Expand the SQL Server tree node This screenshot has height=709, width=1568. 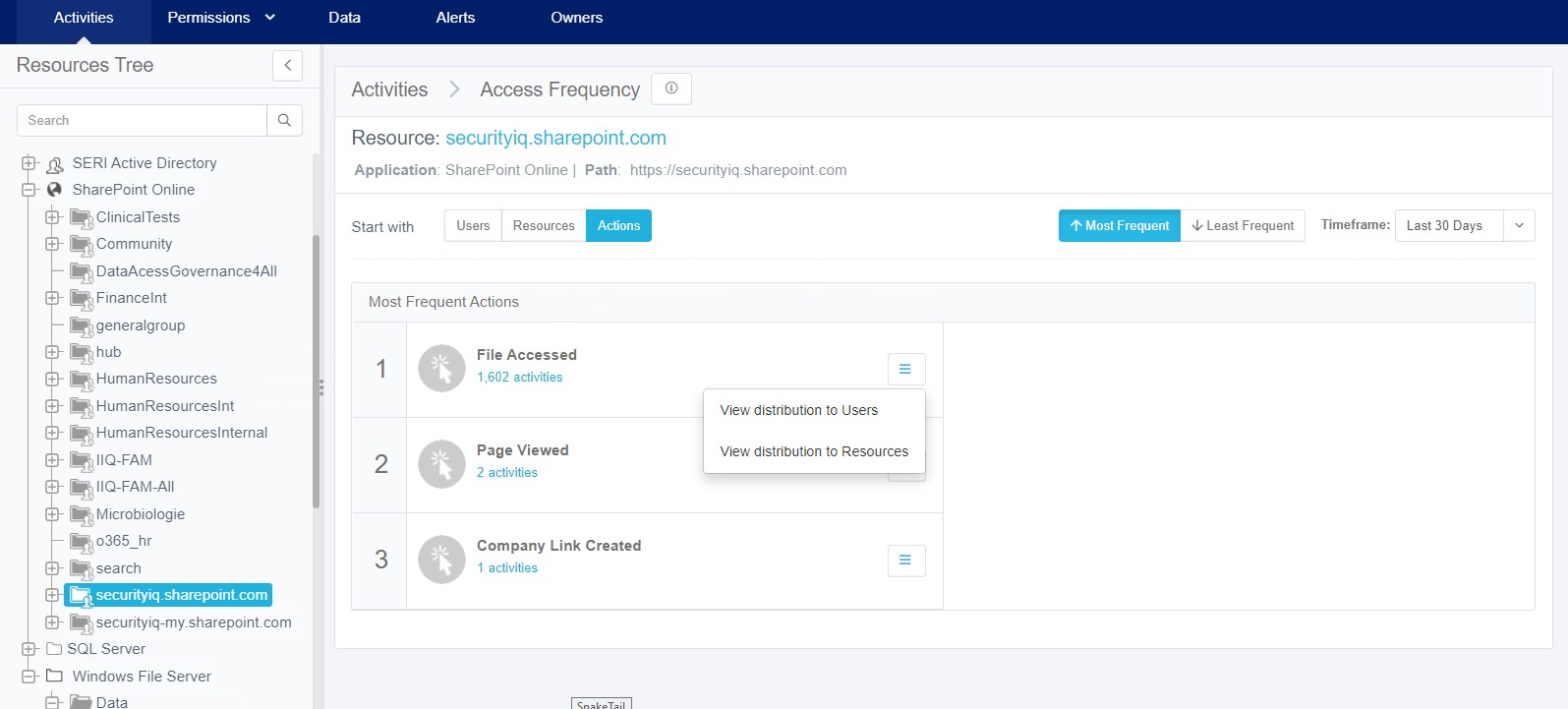(x=29, y=649)
